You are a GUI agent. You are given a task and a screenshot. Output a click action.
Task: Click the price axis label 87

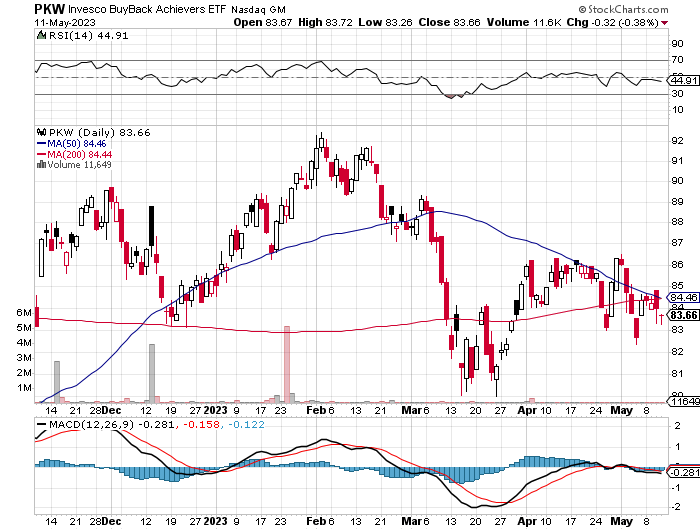click(677, 242)
